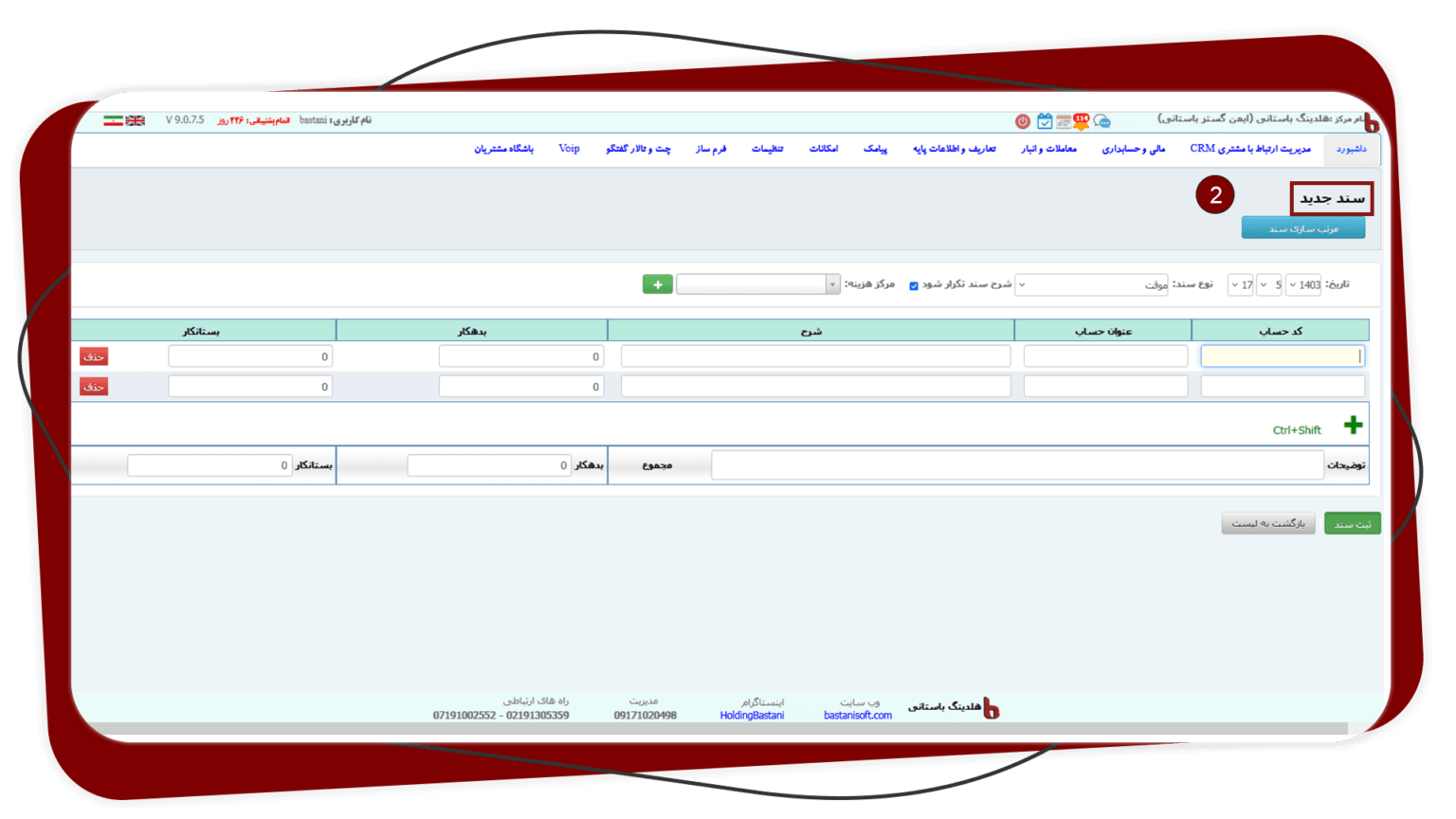
Task: Open the 'داشبورد' menu tab
Action: 1351,149
